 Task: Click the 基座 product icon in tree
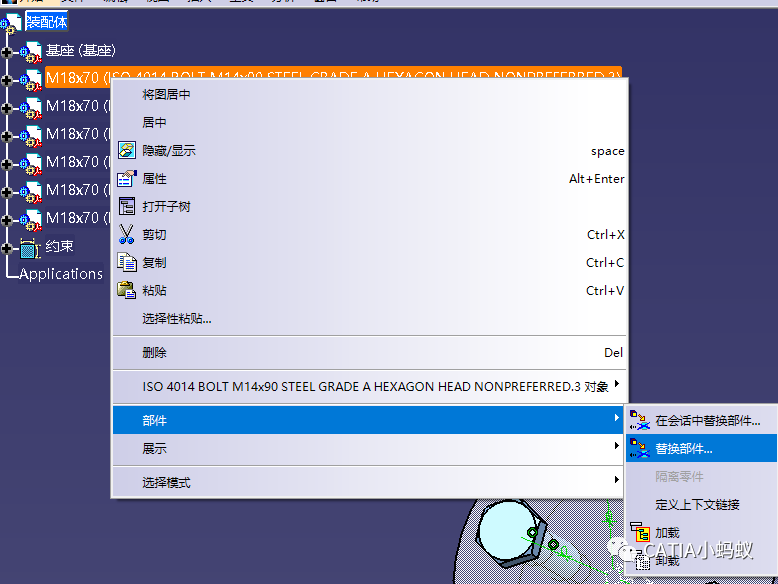pos(31,52)
